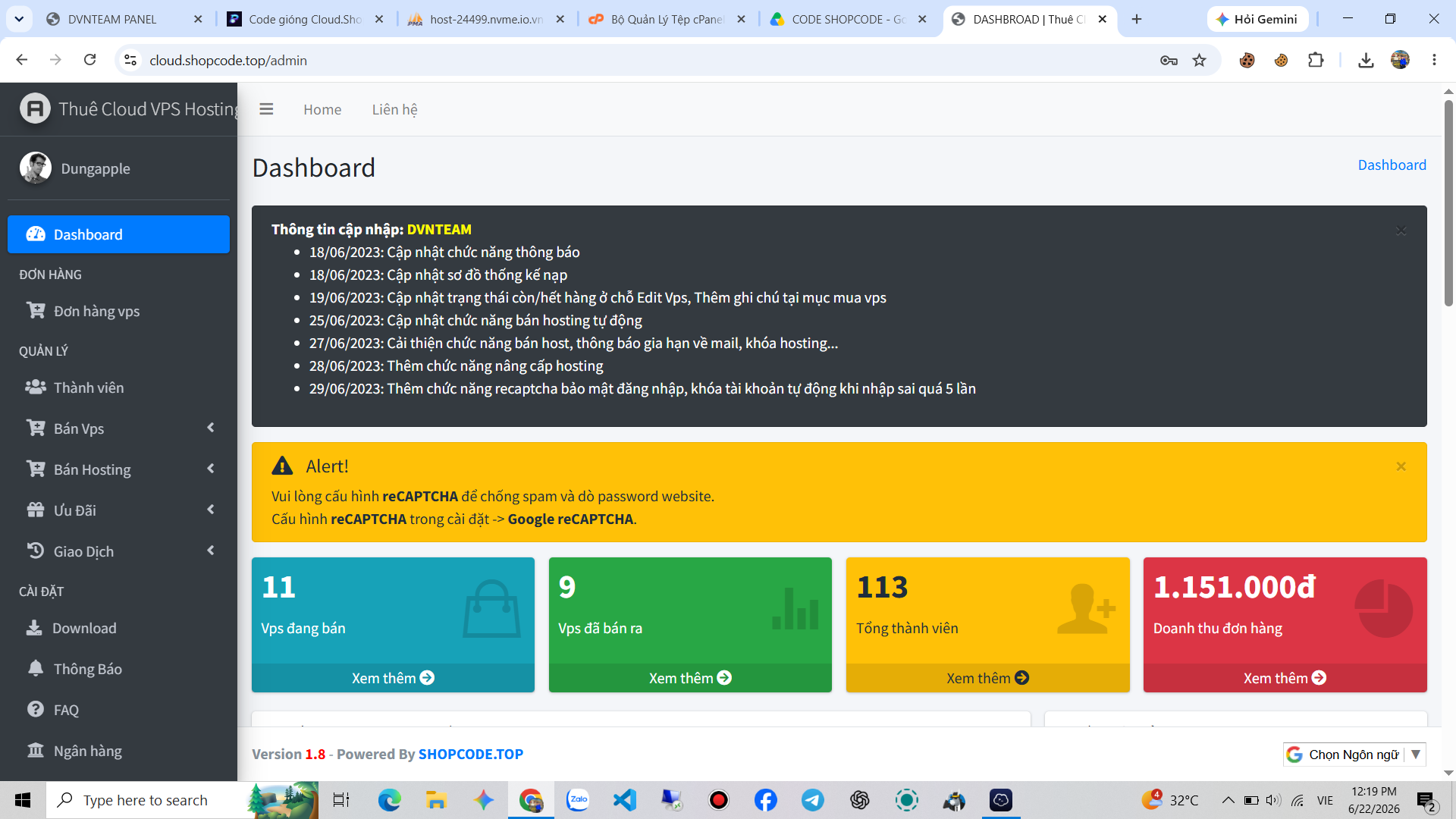Open Ngân hàng bank settings
This screenshot has height=819, width=1456.
[118, 751]
